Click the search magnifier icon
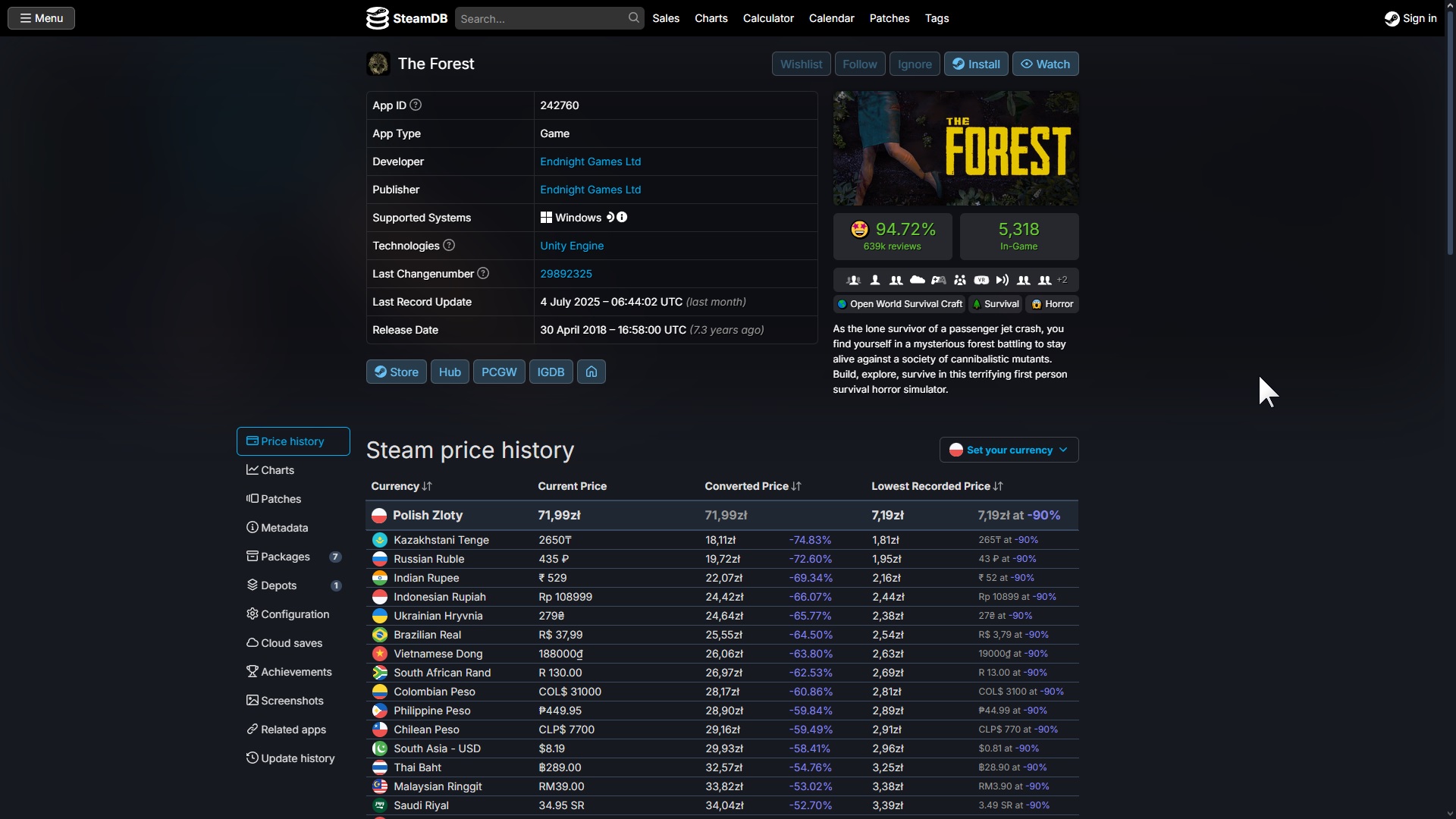1456x819 pixels. [633, 17]
